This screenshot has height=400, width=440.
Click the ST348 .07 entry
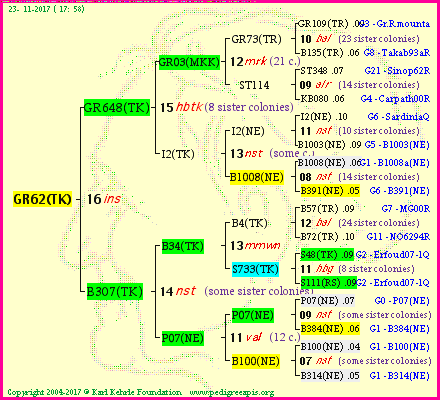tap(322, 71)
